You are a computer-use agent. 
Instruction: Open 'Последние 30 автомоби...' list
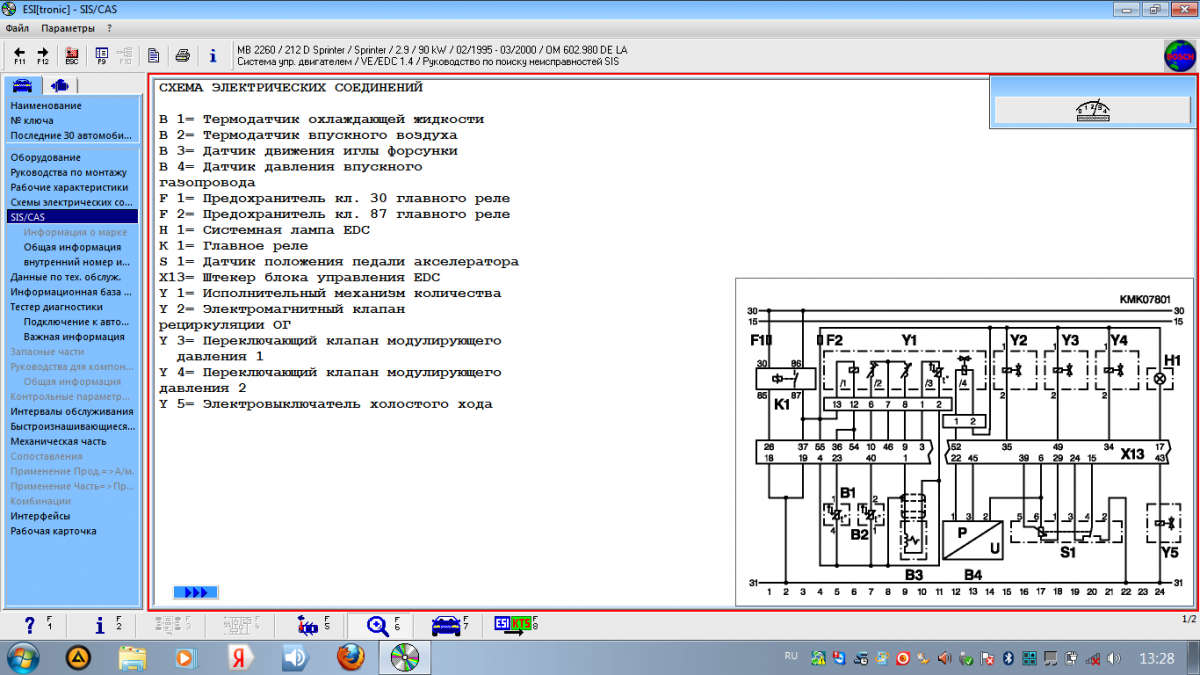pos(71,135)
